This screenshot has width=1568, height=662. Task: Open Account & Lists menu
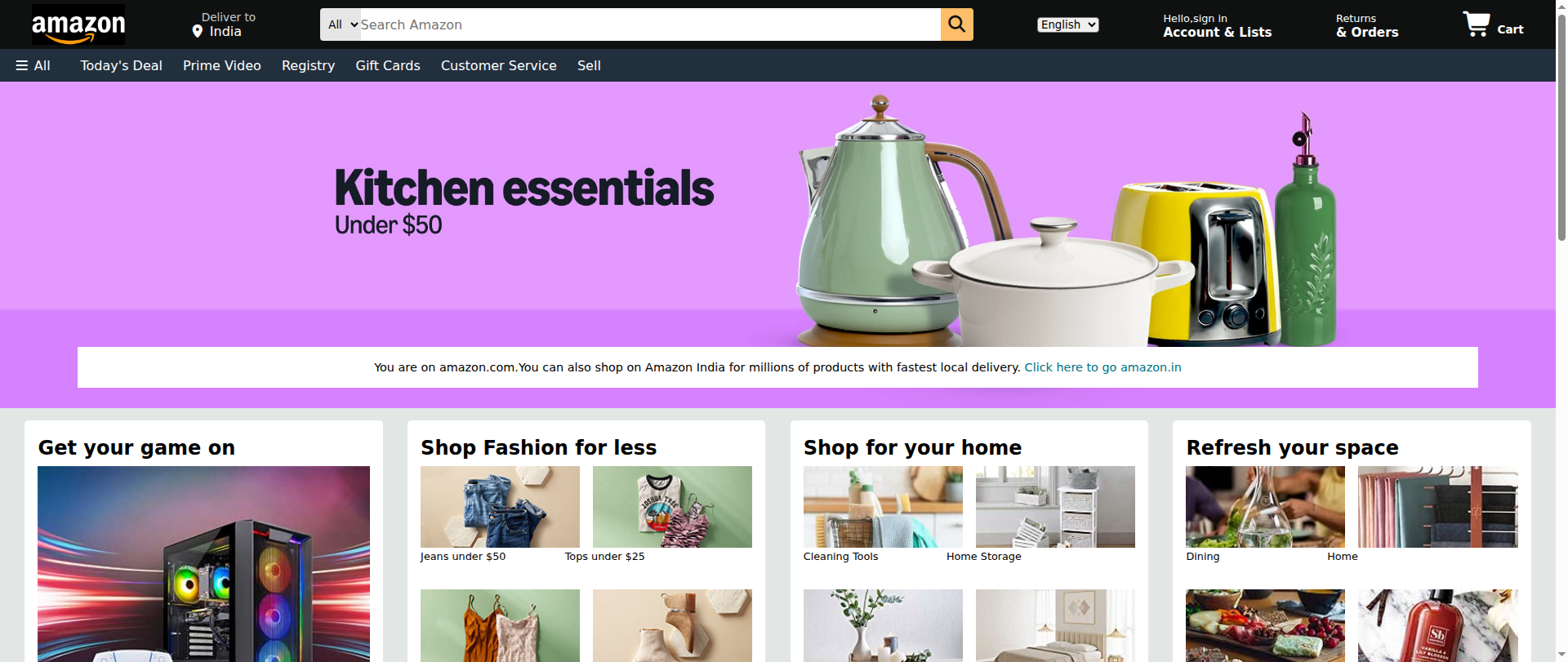click(x=1217, y=25)
